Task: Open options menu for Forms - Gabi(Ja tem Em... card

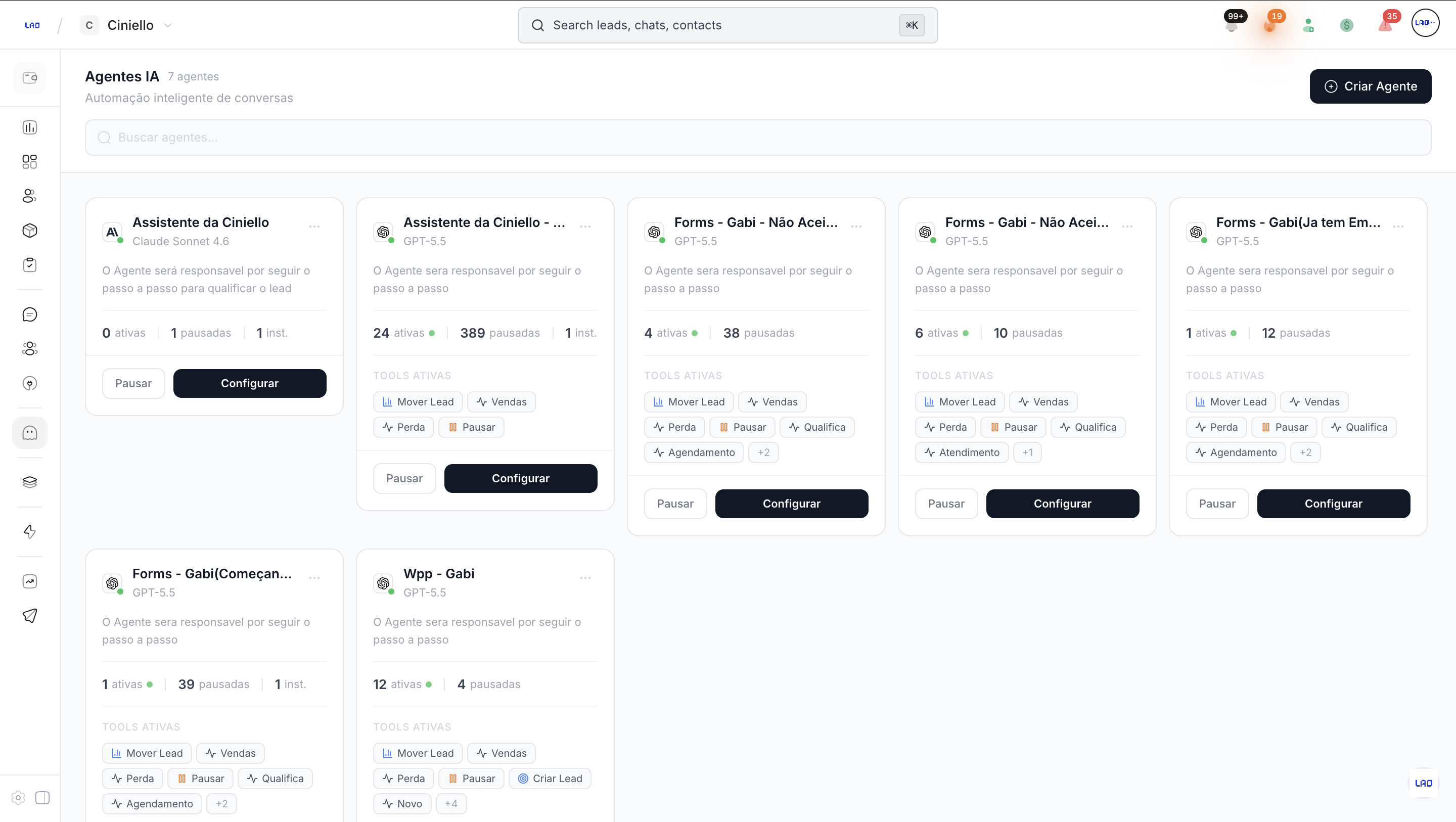Action: click(x=1398, y=226)
